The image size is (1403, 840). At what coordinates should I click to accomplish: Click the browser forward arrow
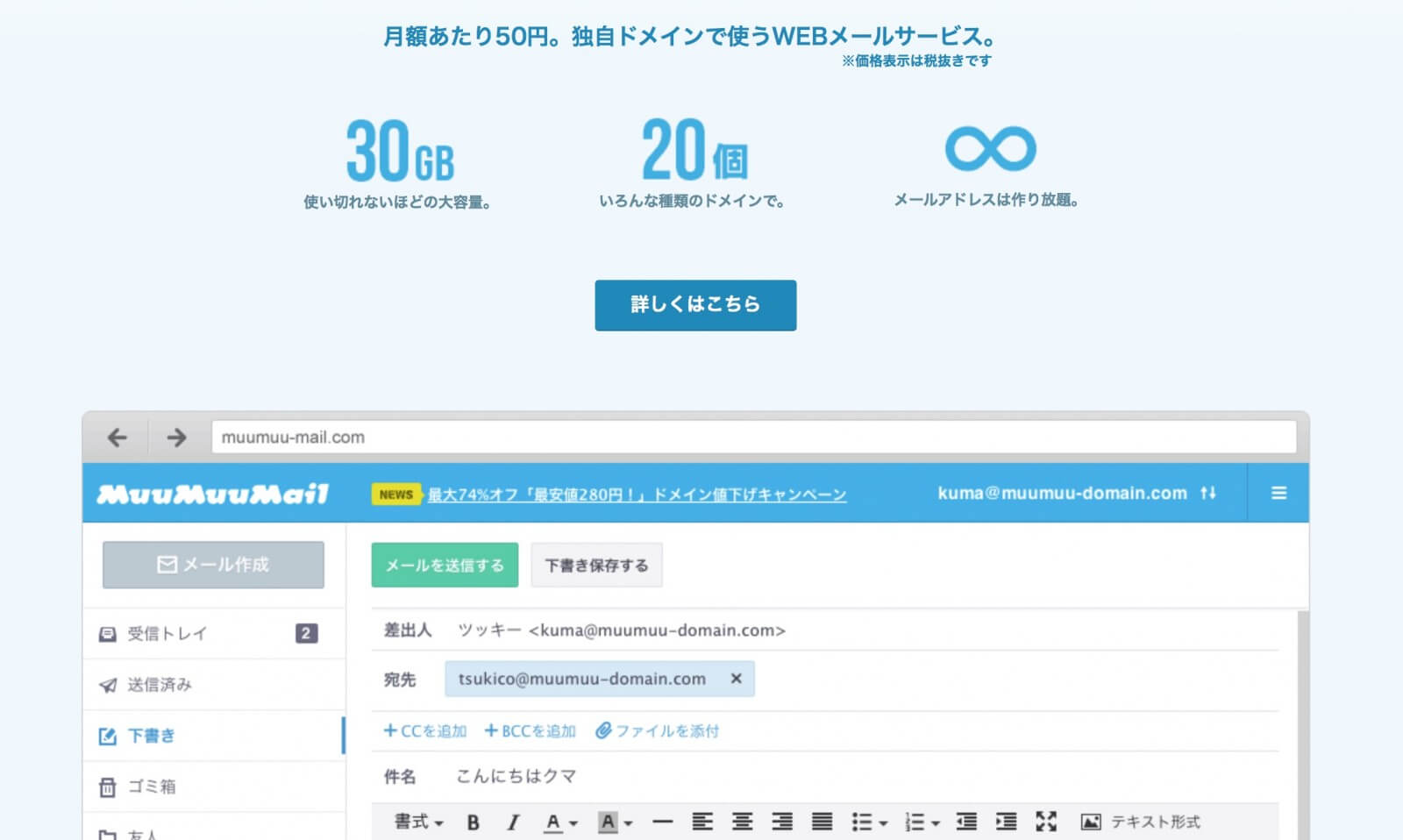click(x=176, y=438)
